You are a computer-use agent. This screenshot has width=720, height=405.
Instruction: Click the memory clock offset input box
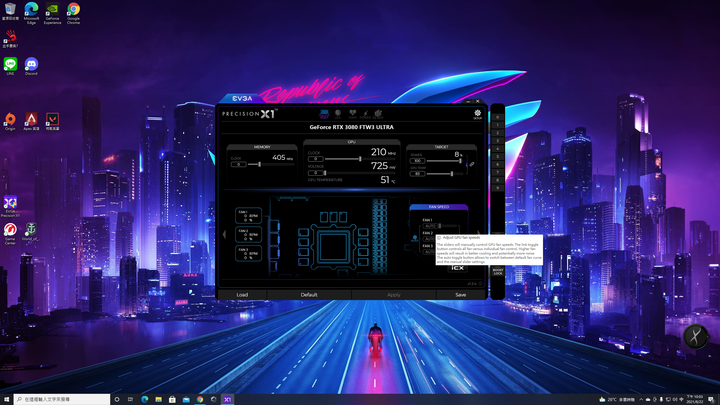coord(238,164)
